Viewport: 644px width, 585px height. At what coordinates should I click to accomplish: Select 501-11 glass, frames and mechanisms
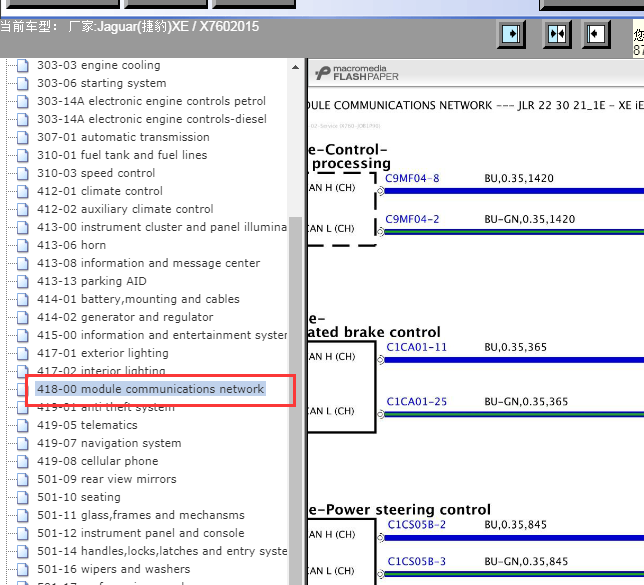point(141,515)
